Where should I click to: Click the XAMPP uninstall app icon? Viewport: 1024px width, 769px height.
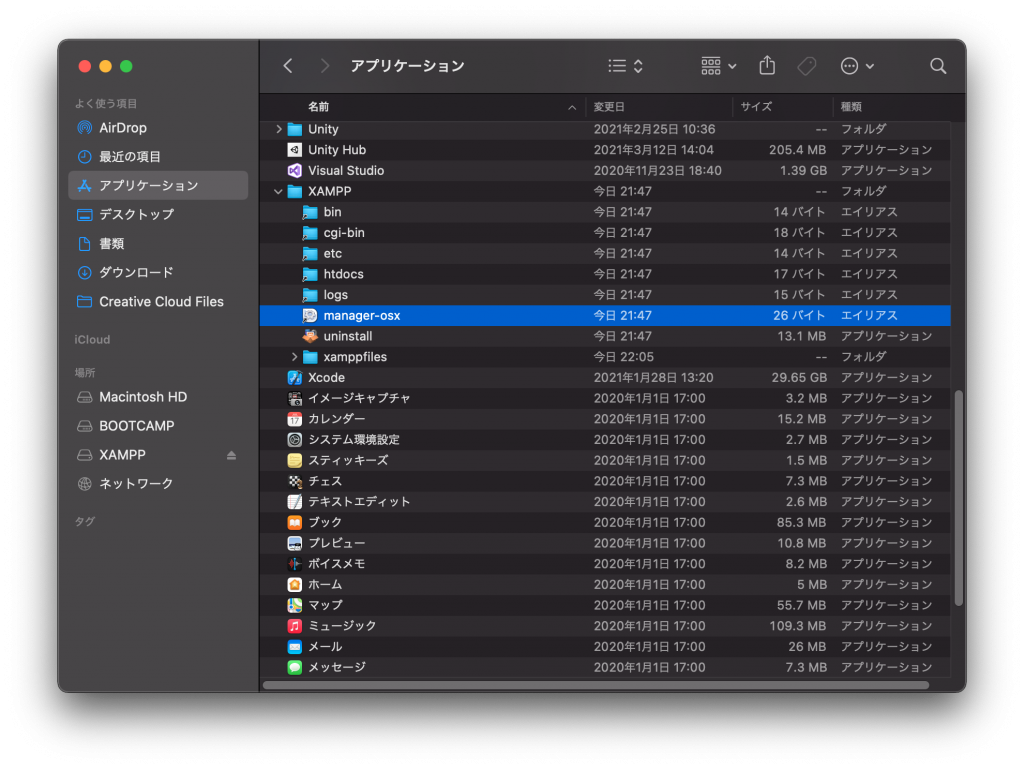pyautogui.click(x=310, y=336)
